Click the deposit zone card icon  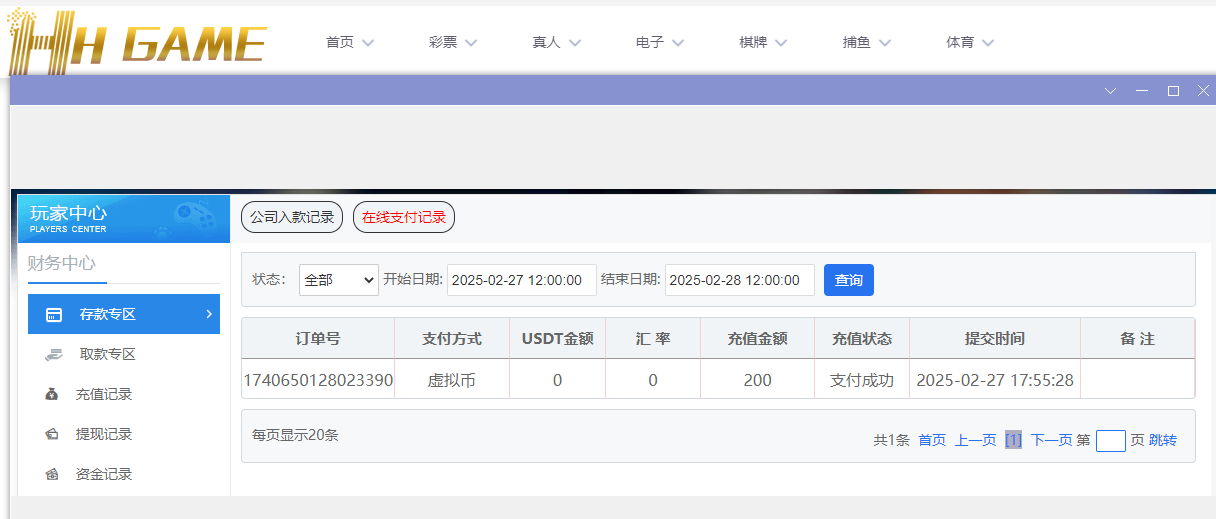coord(54,315)
